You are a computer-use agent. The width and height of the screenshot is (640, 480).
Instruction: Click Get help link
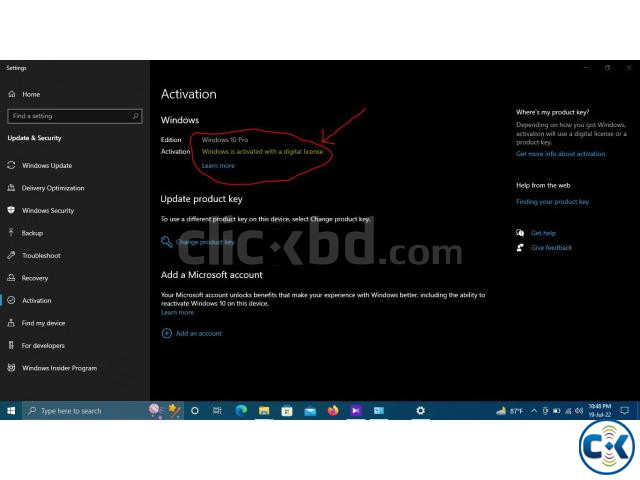point(543,233)
